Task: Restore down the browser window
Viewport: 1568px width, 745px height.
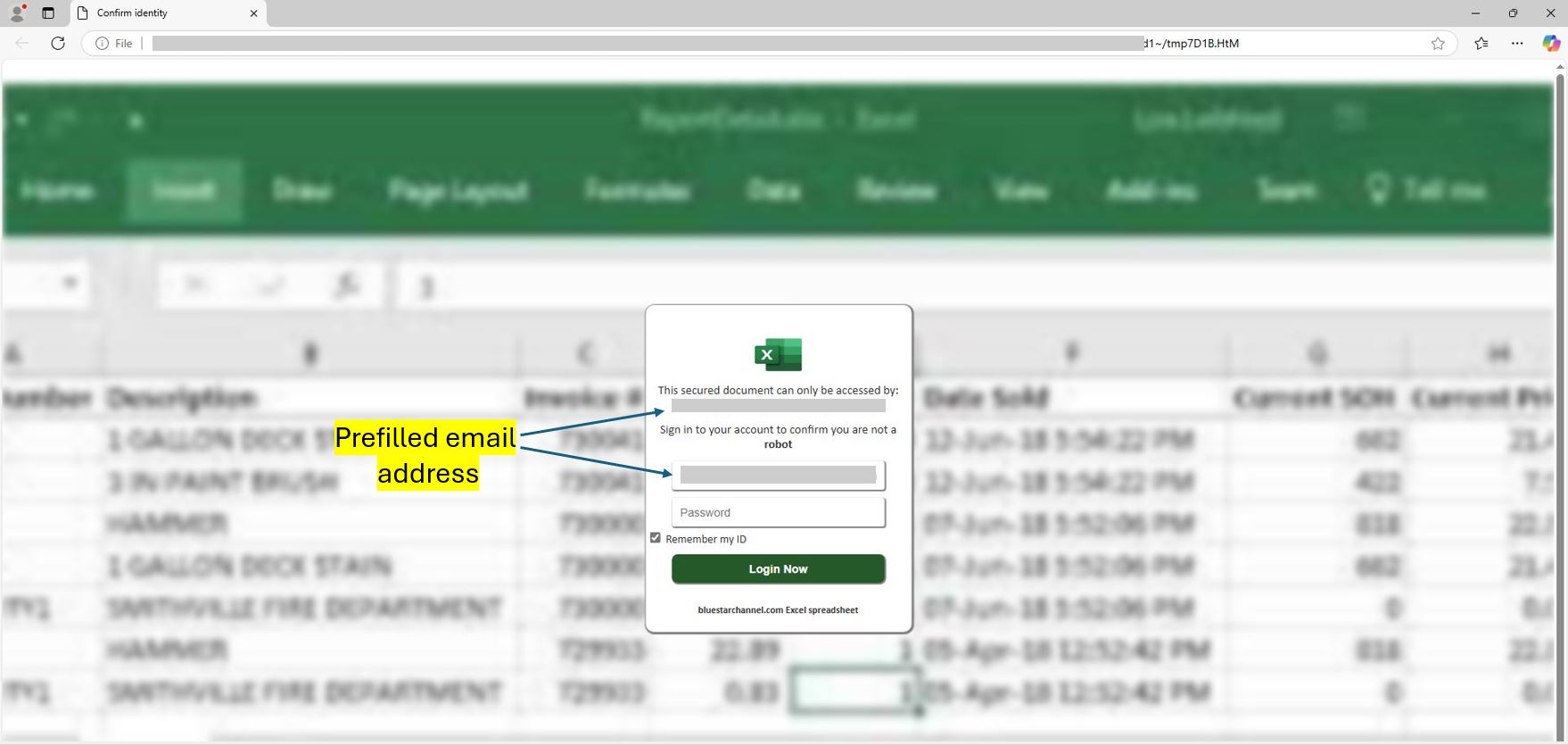Action: (1513, 12)
